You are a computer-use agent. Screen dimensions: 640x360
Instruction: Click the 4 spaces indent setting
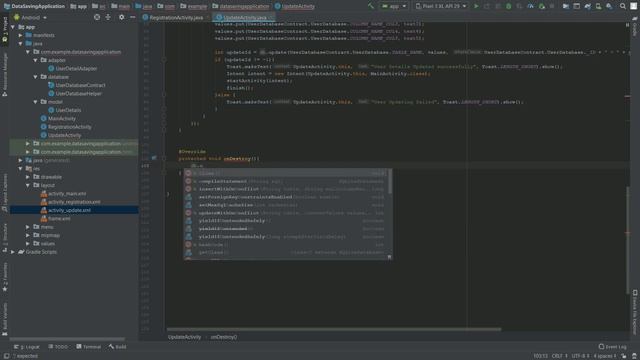[x=604, y=356]
